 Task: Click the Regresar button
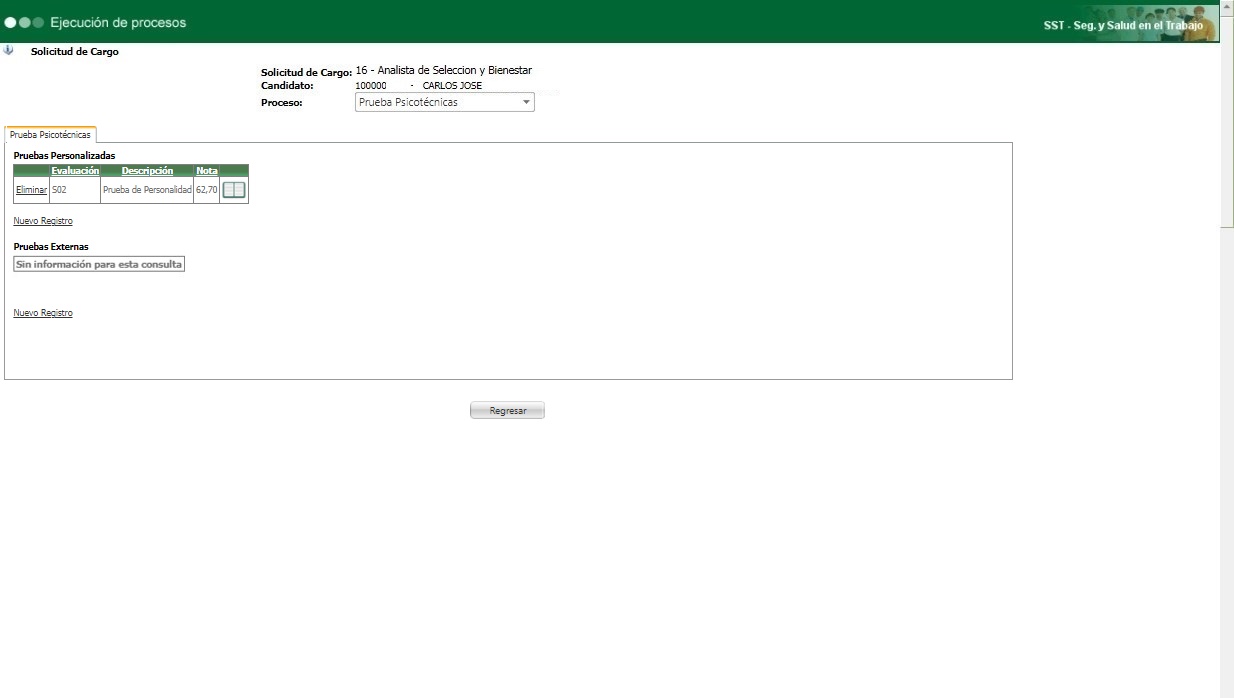pos(507,411)
